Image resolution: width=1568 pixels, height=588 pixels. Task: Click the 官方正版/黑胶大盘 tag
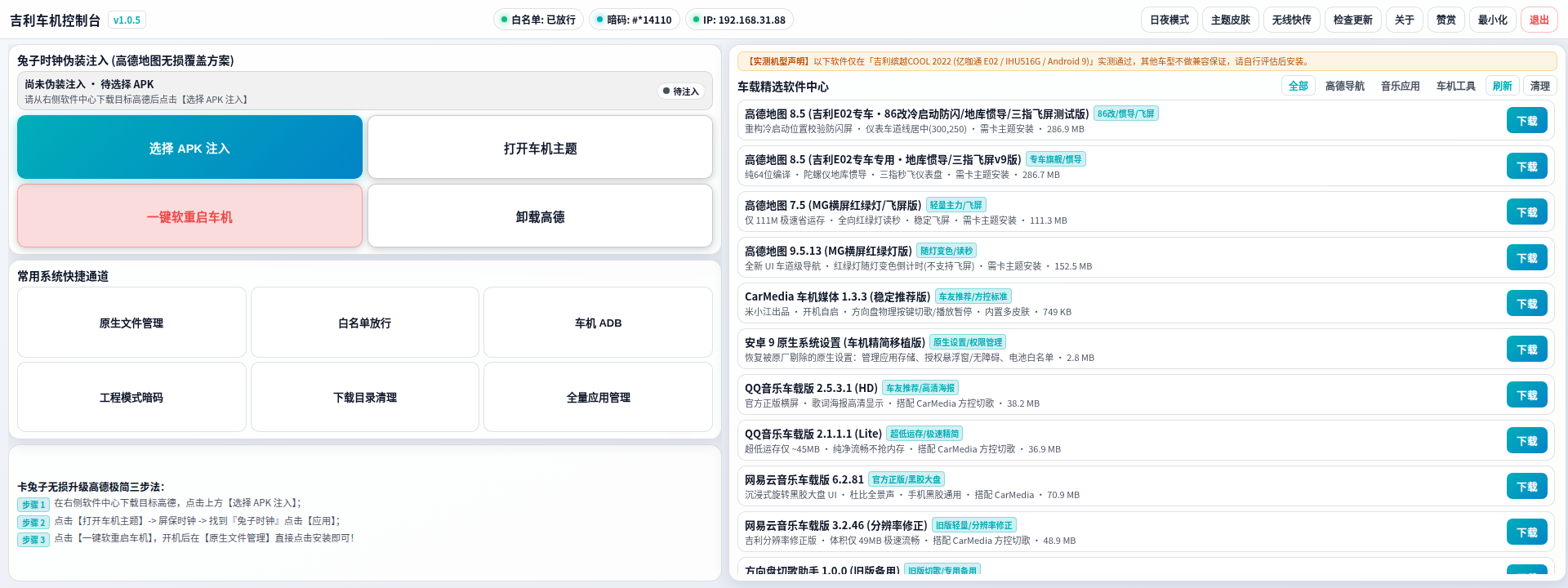pos(906,479)
